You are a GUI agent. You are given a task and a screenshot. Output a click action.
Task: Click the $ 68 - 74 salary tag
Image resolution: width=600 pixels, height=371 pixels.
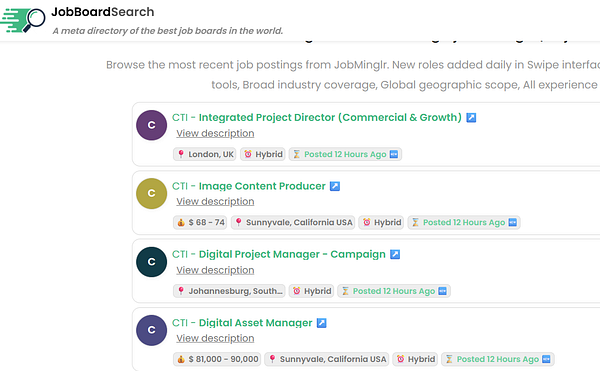(x=200, y=222)
